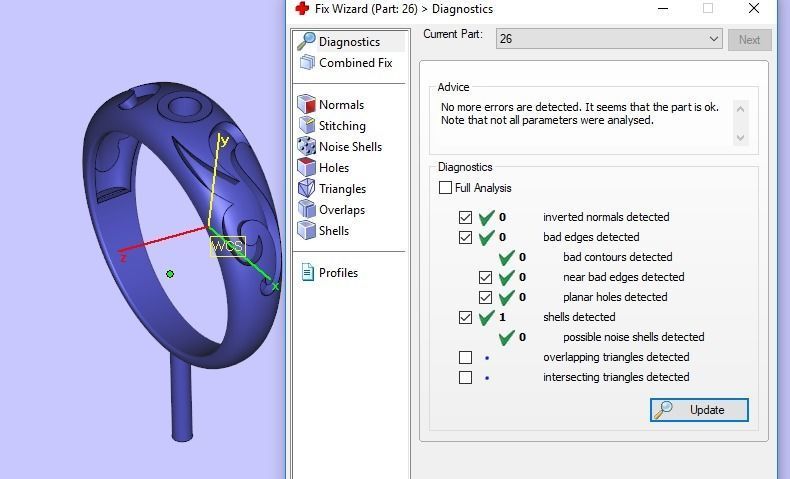Screen dimensions: 790x479
Task: Click the Holes red cube icon
Action: click(306, 167)
